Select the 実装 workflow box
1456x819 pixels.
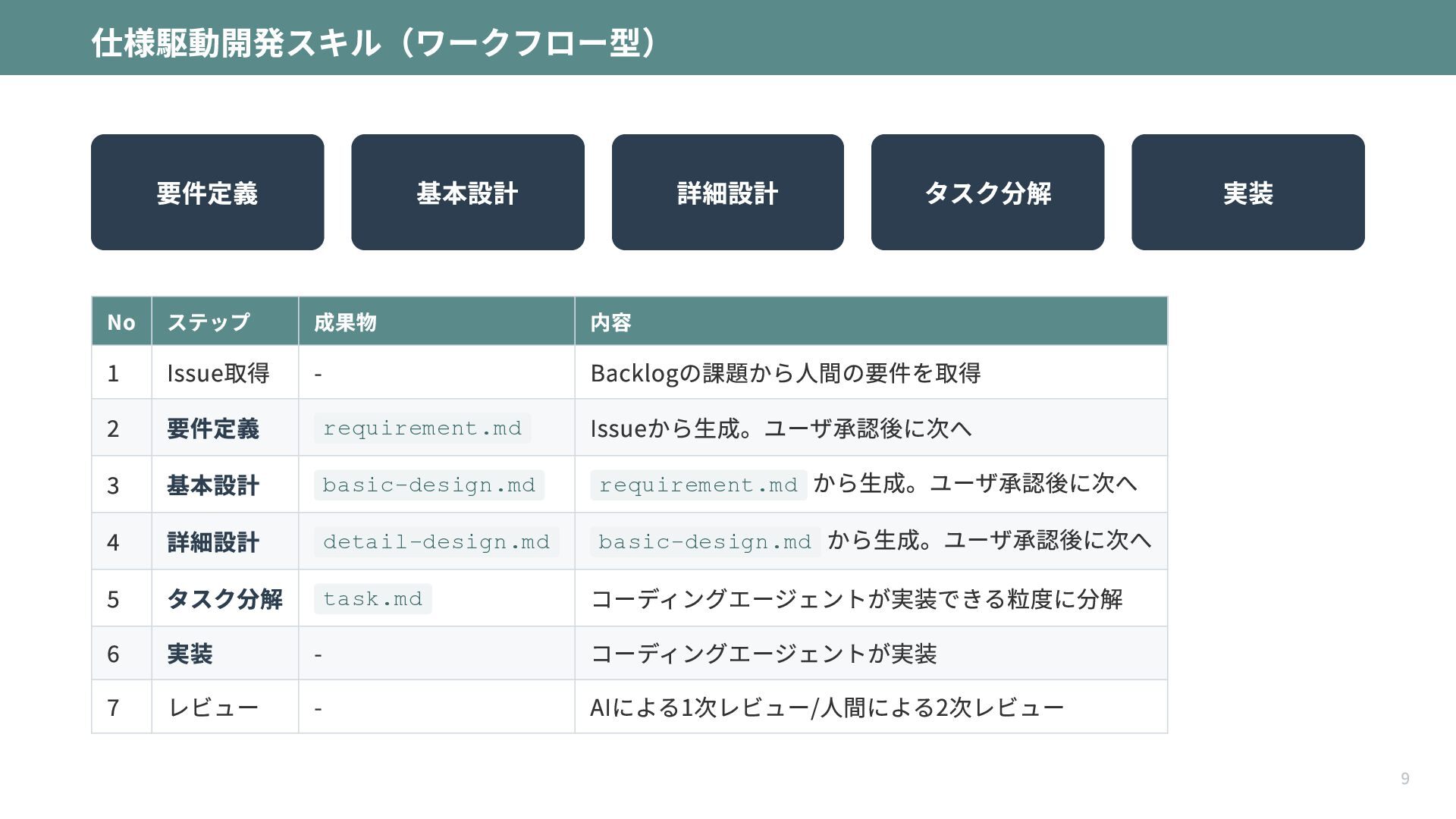click(x=1247, y=193)
